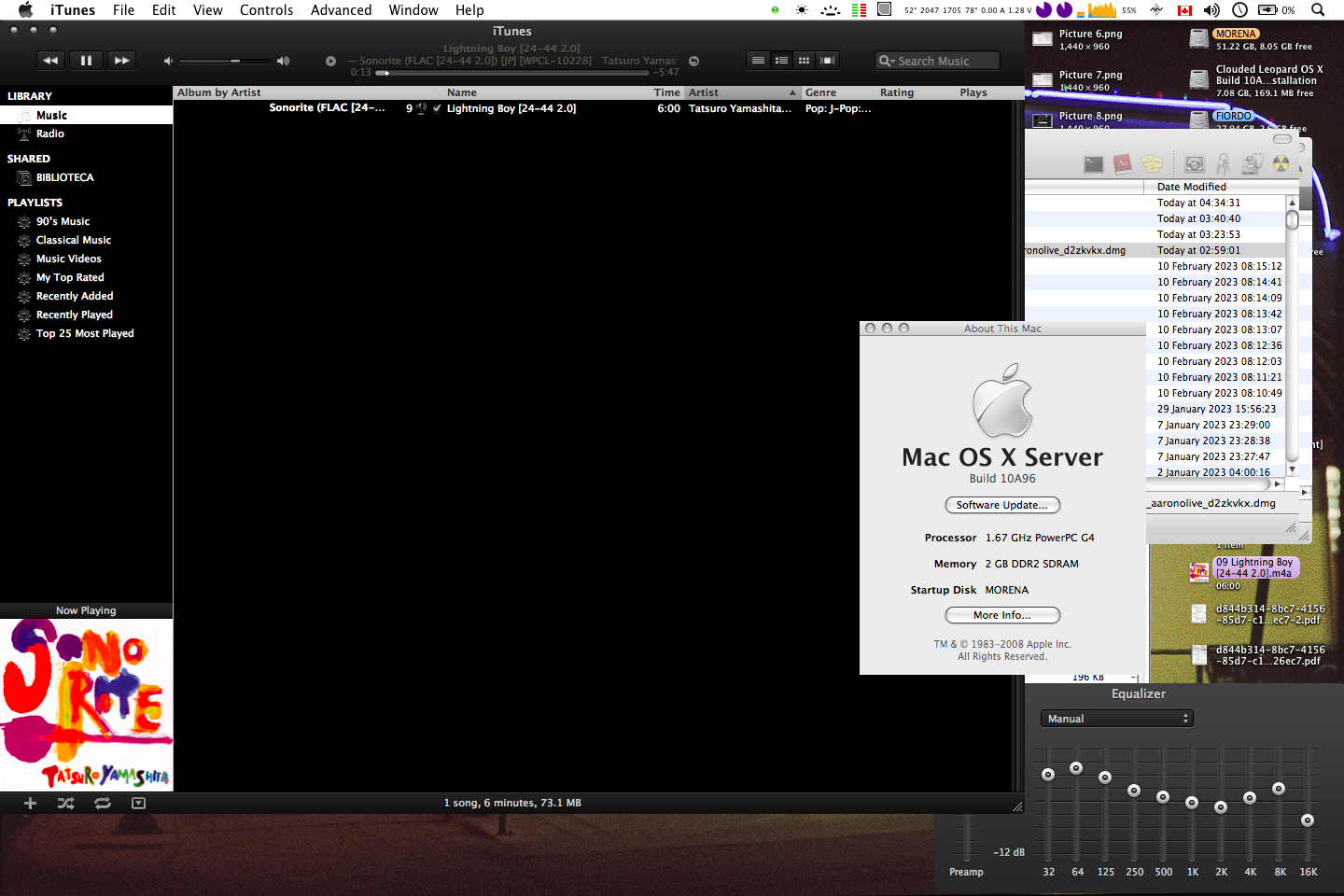
Task: Switch iTunes to Cover Flow view
Action: (x=827, y=61)
